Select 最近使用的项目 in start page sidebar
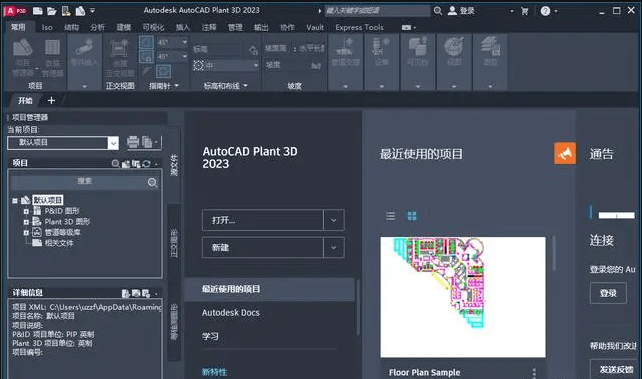The image size is (642, 379). coord(269,289)
